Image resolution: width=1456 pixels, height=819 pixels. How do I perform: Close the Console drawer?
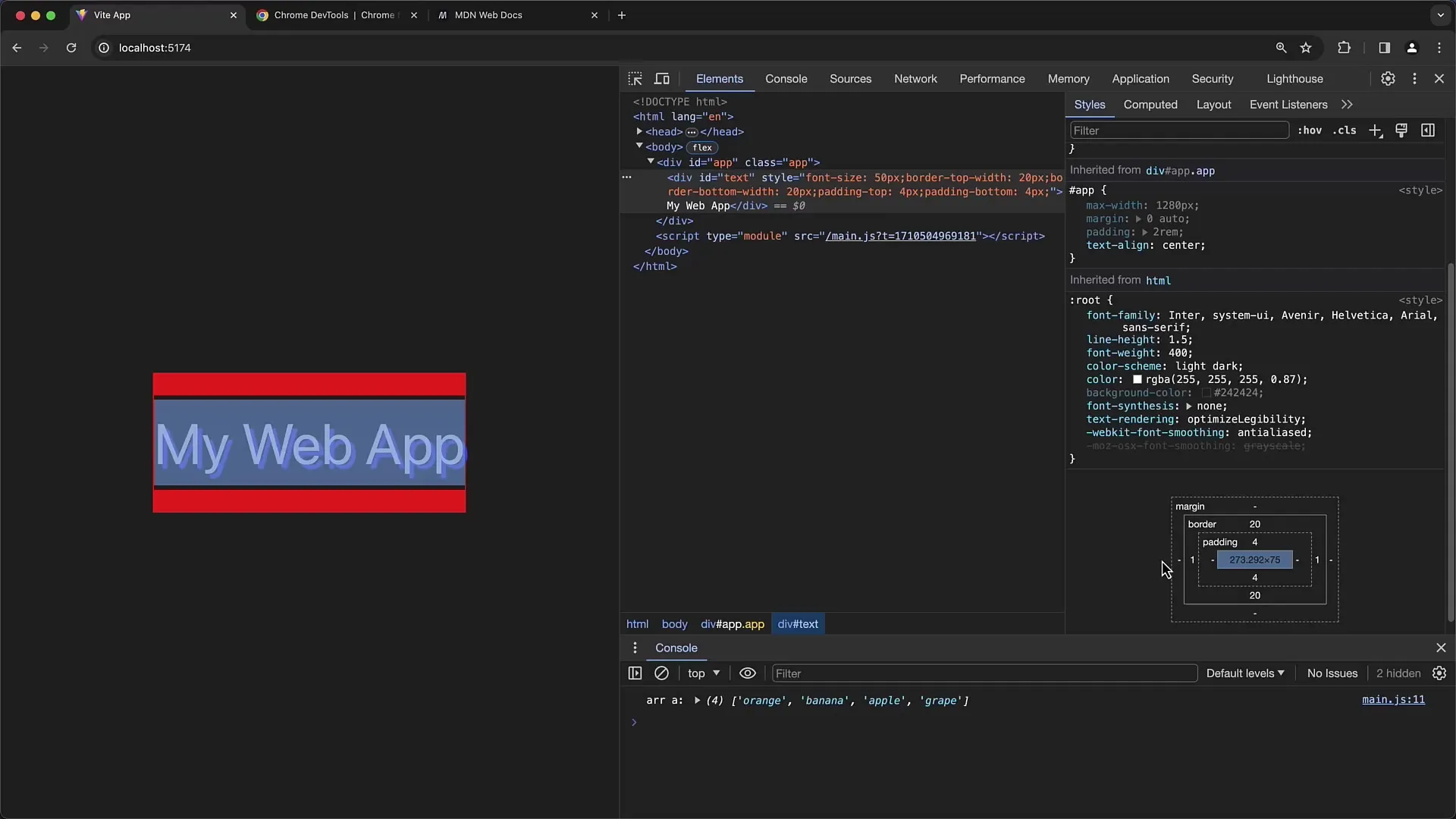point(1441,648)
